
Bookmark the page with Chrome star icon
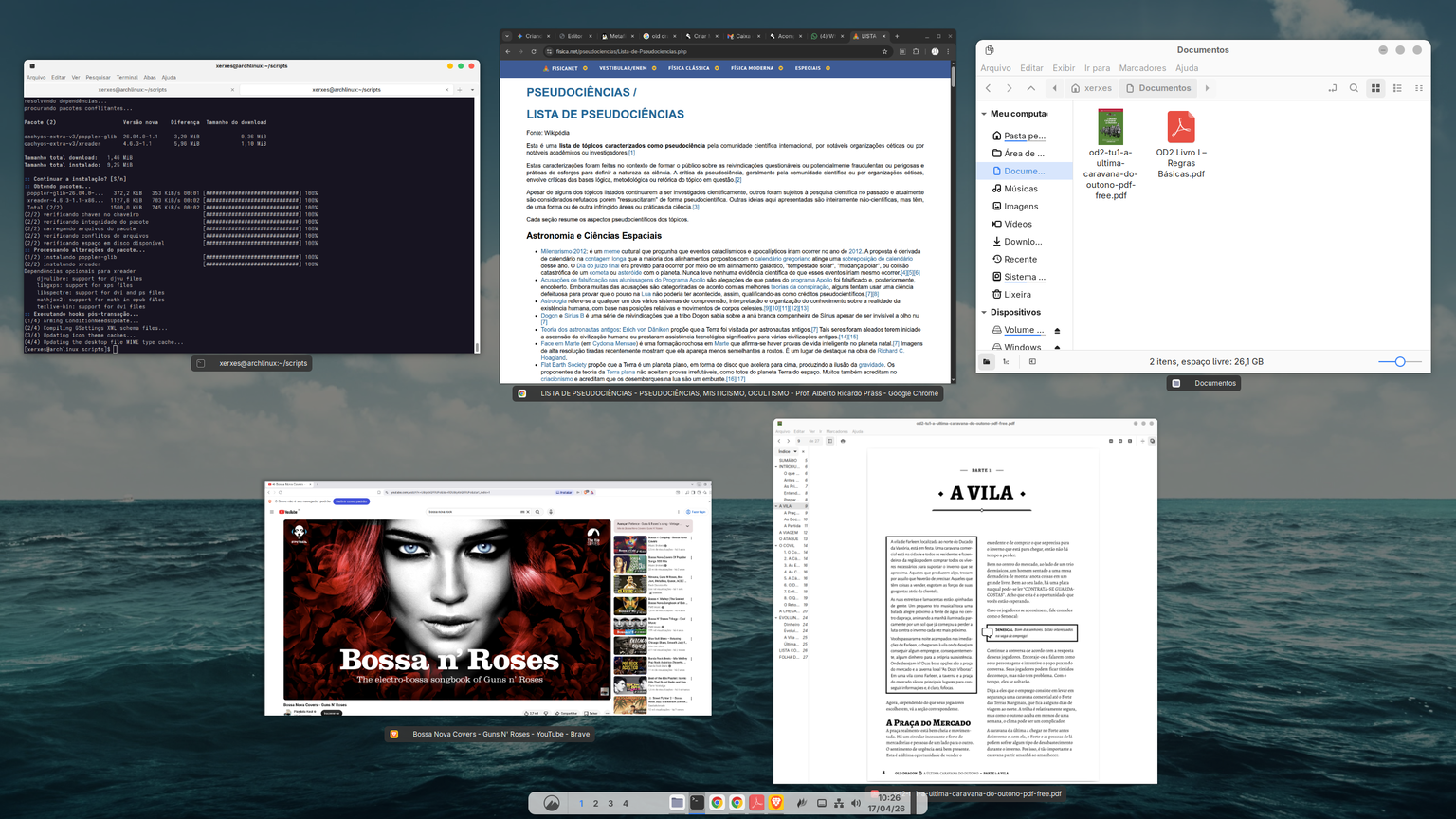click(884, 51)
